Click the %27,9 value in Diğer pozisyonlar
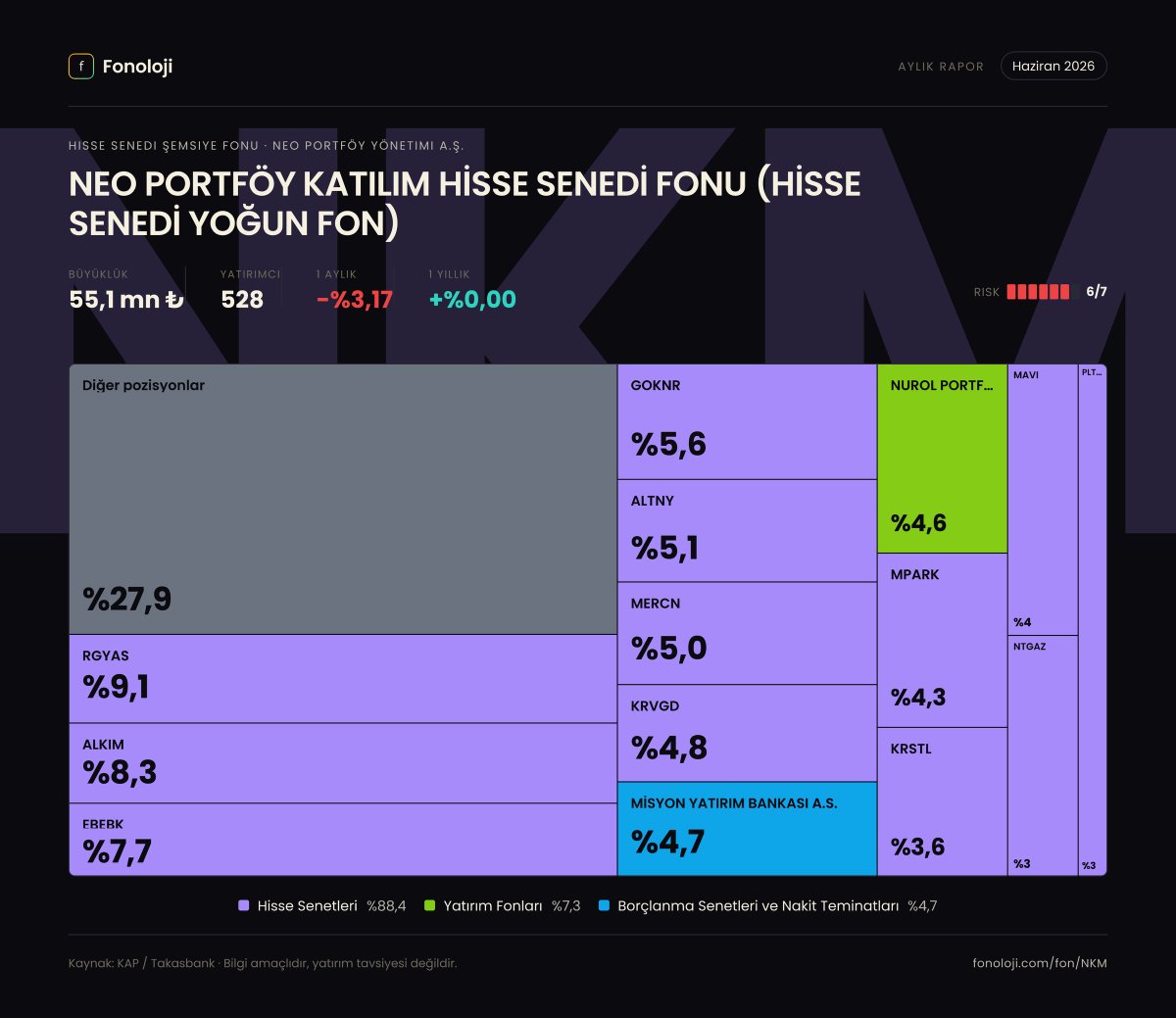The width and height of the screenshot is (1176, 1018). coord(127,599)
